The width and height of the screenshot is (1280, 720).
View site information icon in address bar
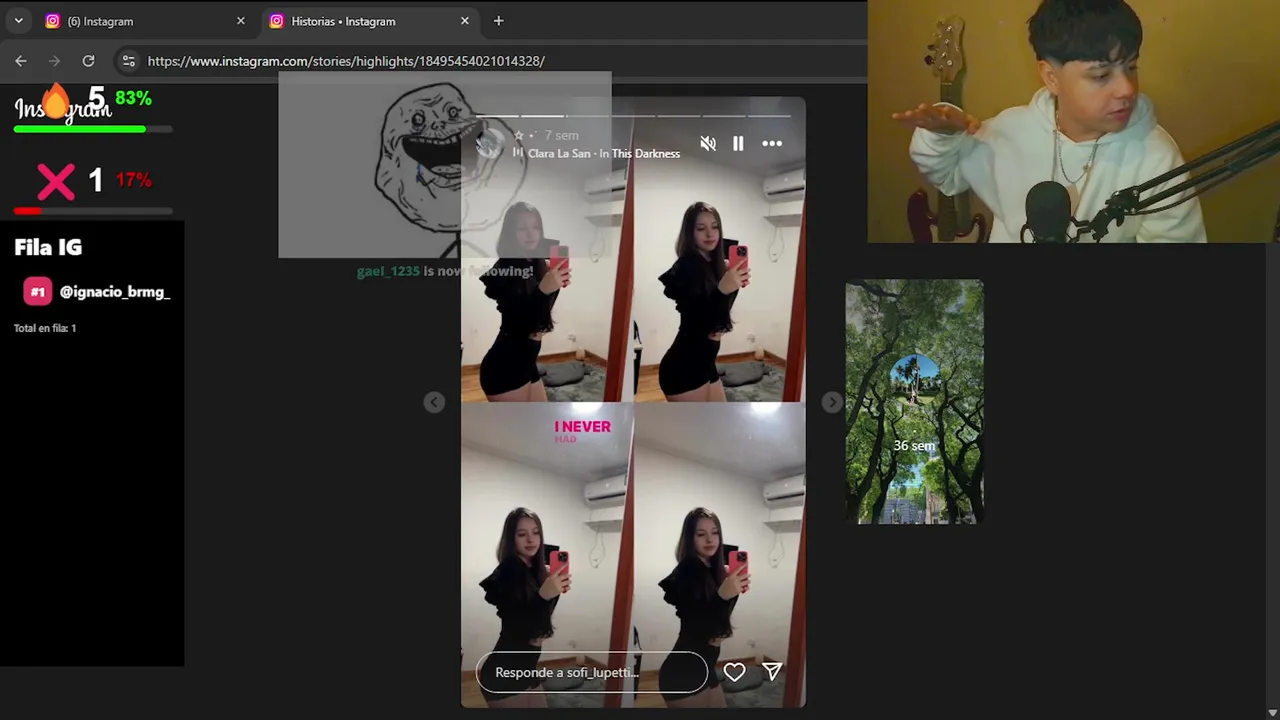tap(128, 61)
